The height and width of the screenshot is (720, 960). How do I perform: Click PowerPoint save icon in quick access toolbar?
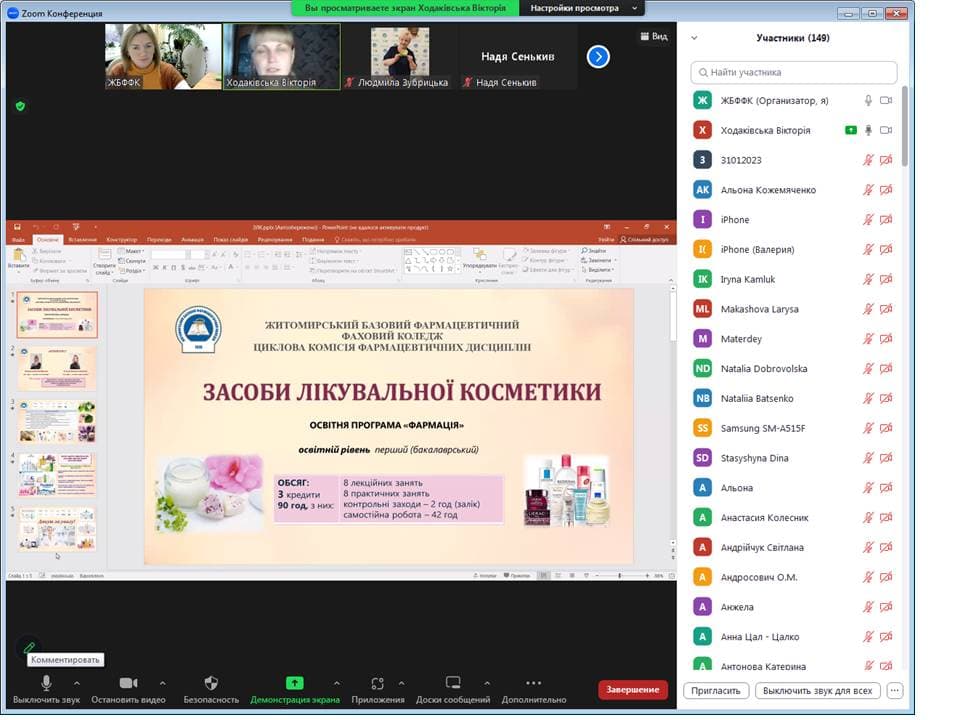[17, 227]
